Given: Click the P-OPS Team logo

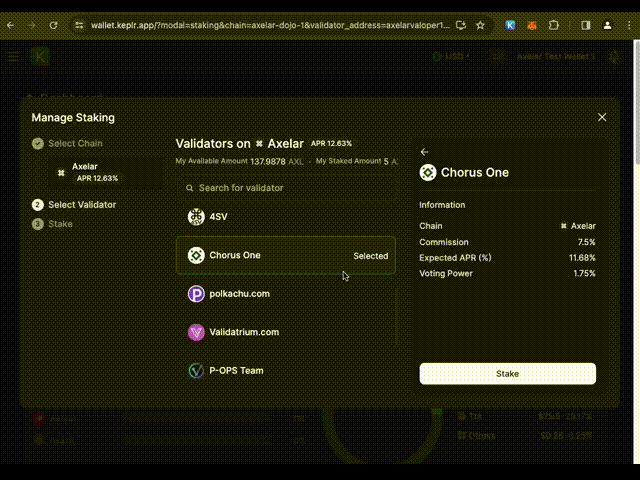Looking at the screenshot, I should (196, 371).
